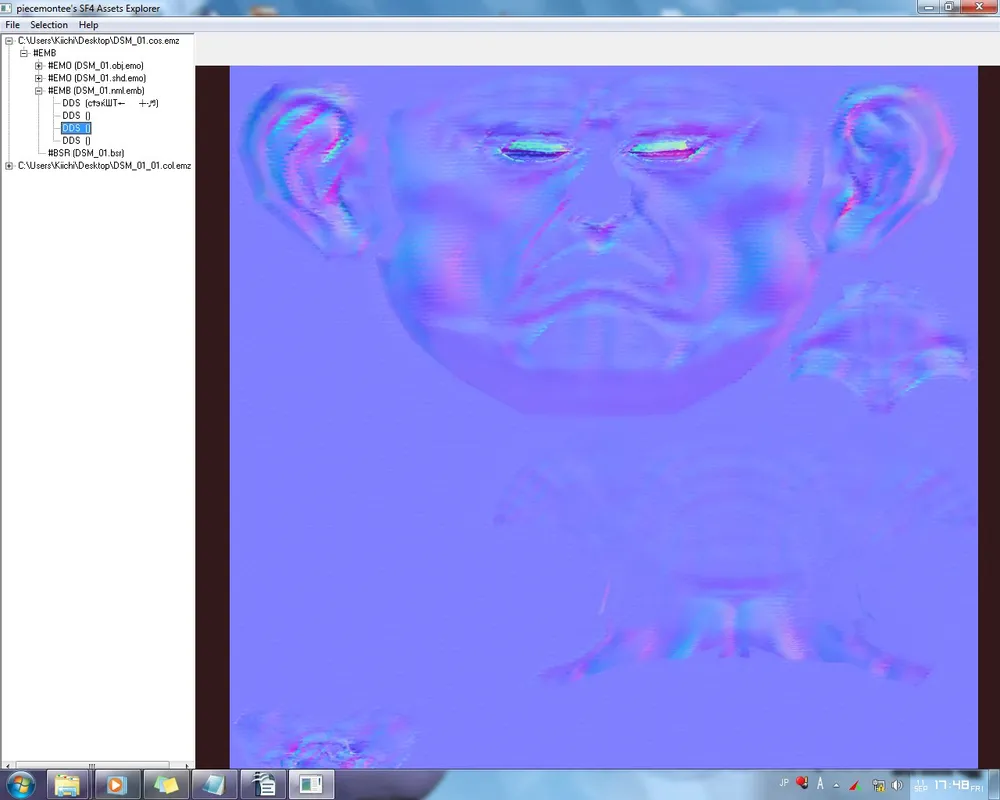Open the Help menu
This screenshot has height=800, width=1000.
(89, 25)
